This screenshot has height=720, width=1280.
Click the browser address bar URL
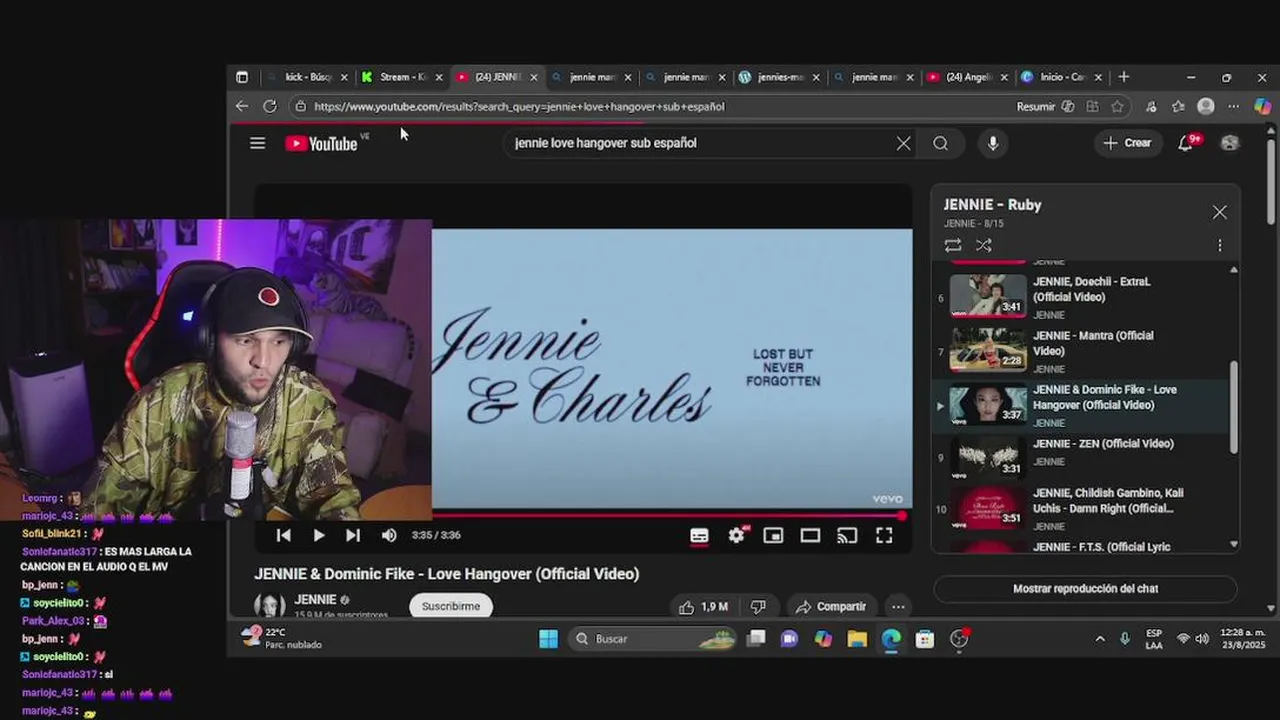pyautogui.click(x=519, y=106)
